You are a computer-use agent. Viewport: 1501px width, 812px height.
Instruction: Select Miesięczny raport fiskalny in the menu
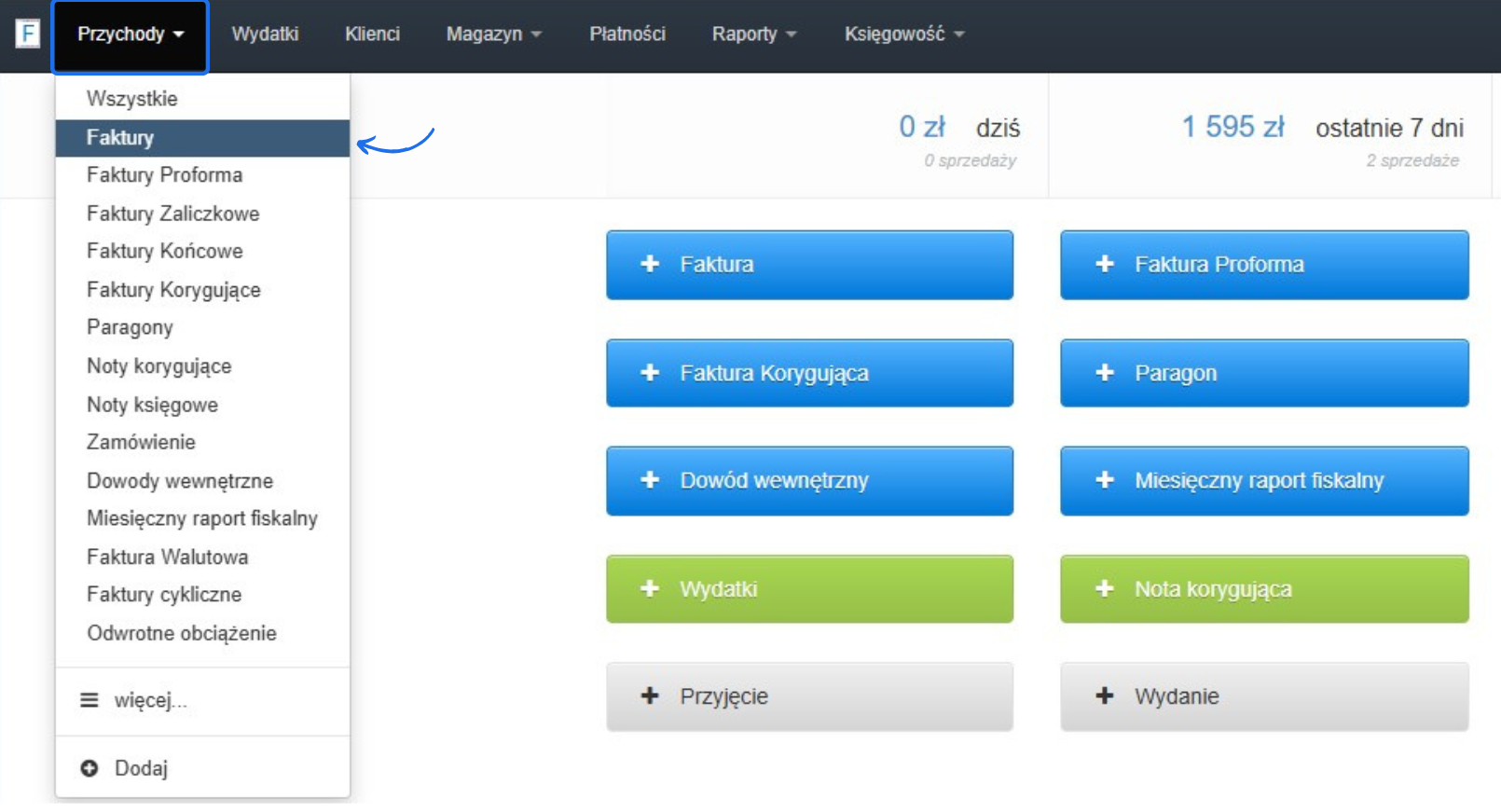[202, 518]
